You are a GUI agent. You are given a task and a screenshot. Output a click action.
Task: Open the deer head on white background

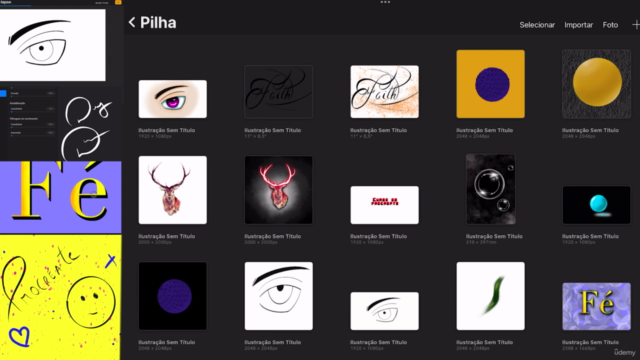[173, 190]
